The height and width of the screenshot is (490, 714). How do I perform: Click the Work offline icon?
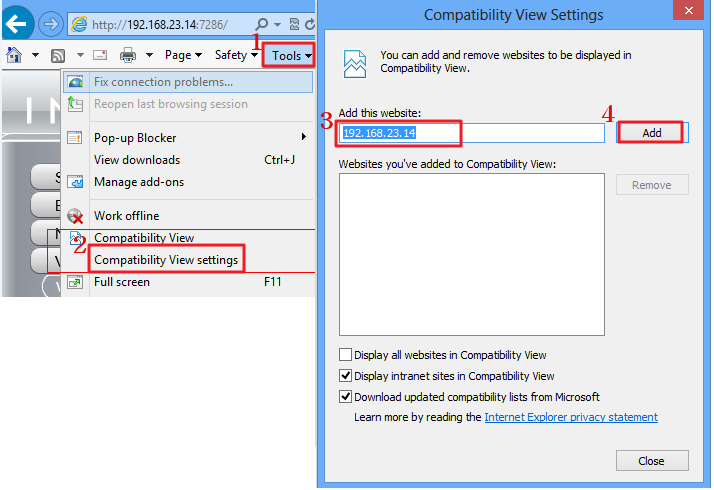coord(75,216)
